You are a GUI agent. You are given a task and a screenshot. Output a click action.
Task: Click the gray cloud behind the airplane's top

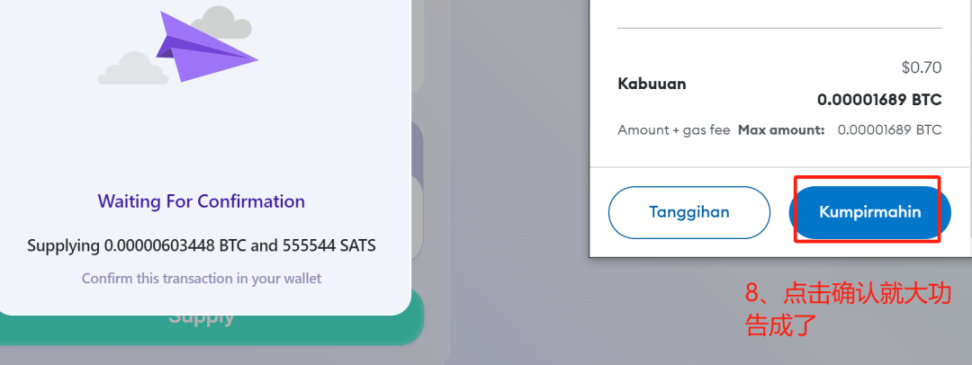coord(221,22)
